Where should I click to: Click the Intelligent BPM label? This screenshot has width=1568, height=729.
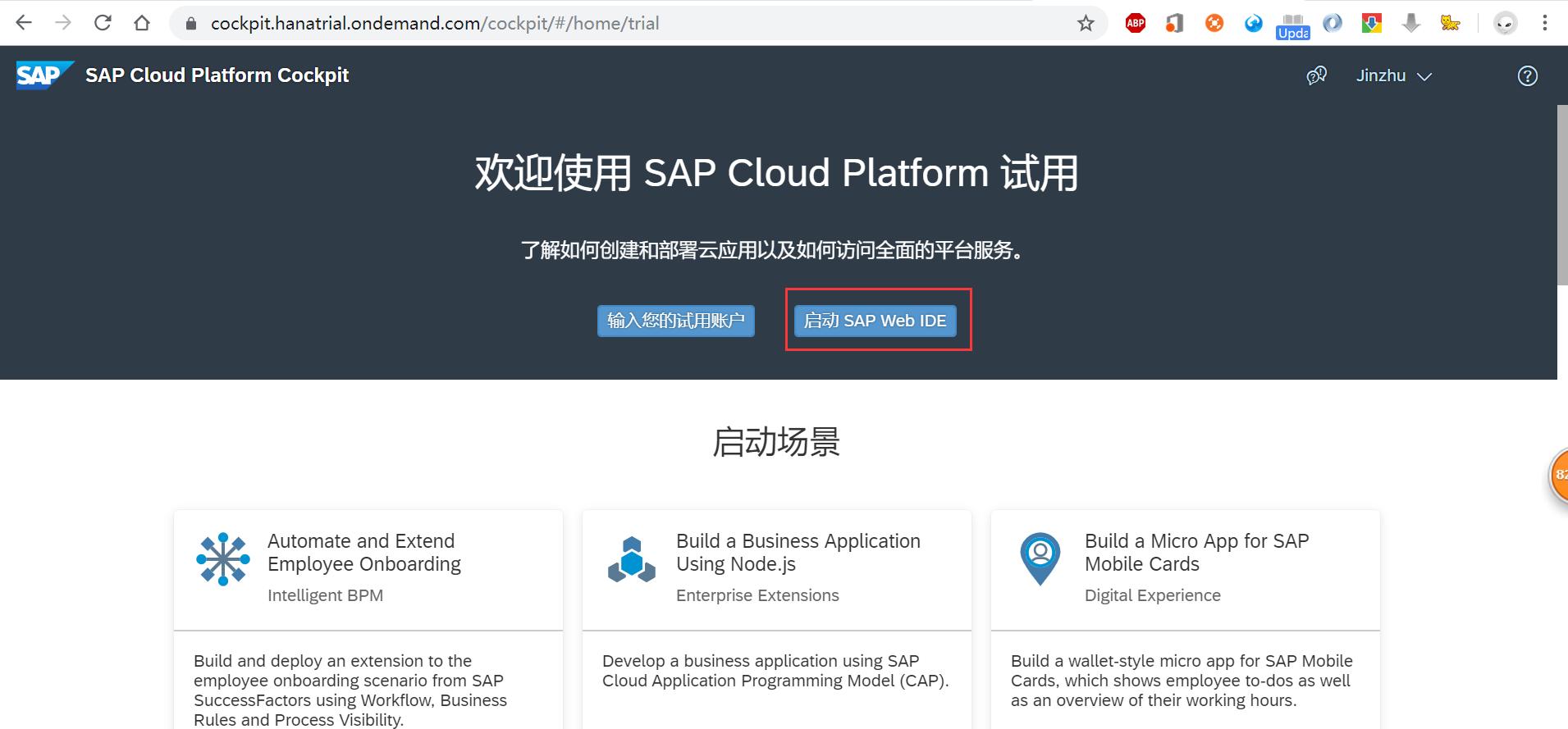click(x=325, y=595)
